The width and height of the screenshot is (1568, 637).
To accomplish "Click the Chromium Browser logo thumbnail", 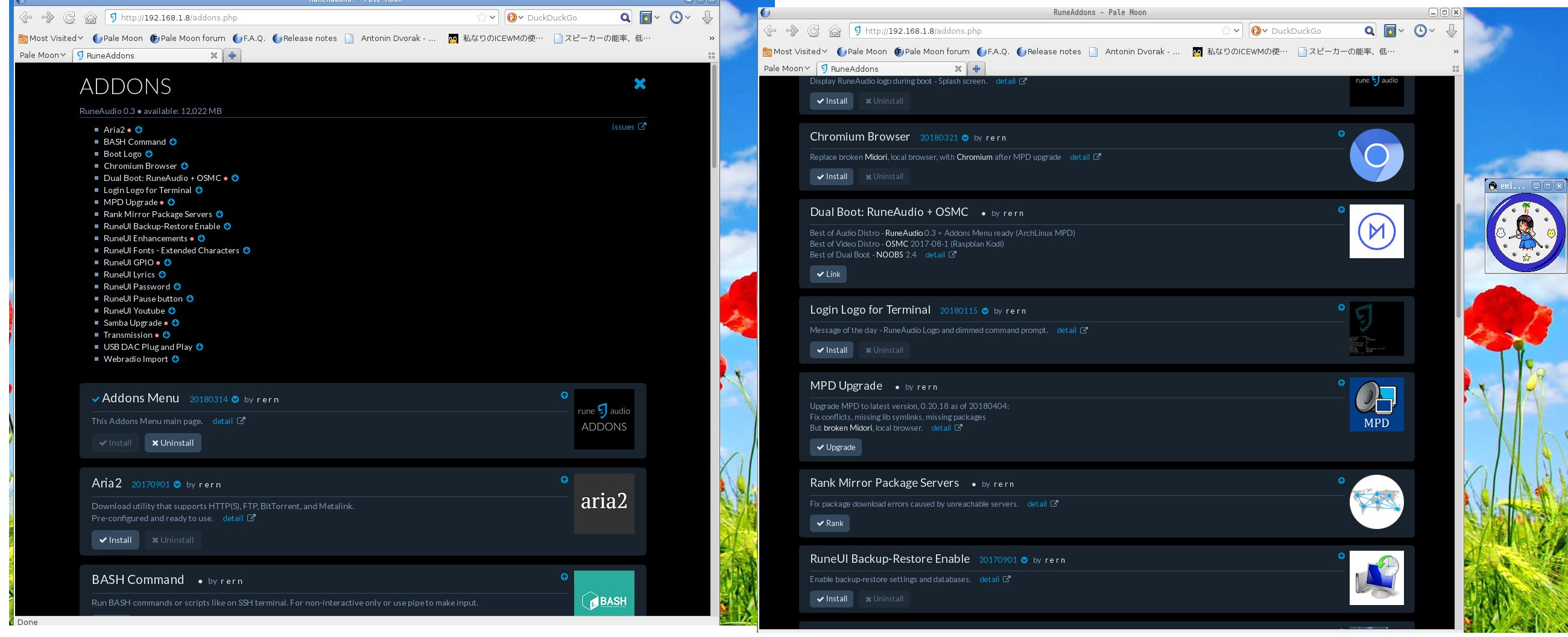I will 1376,155.
